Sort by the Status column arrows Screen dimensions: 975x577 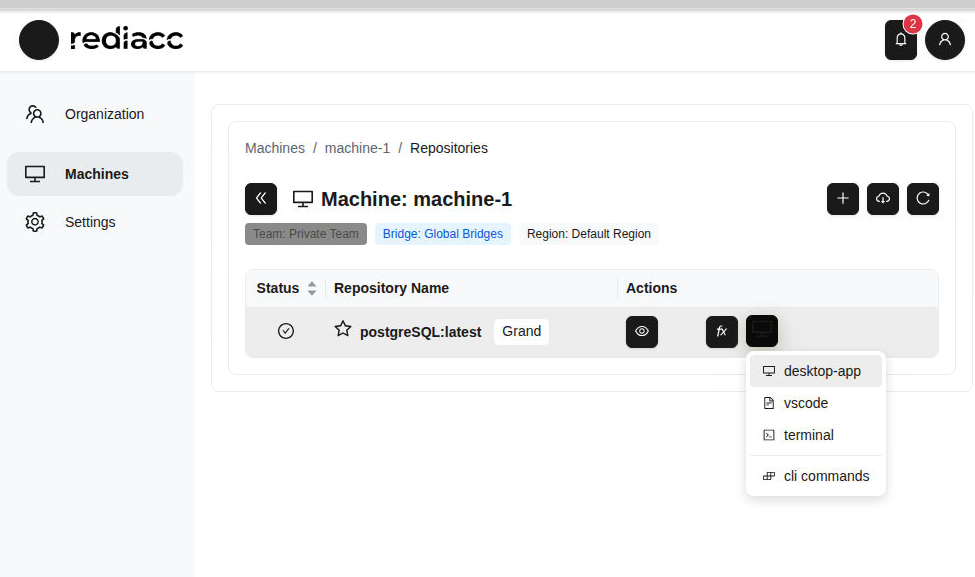click(x=312, y=288)
